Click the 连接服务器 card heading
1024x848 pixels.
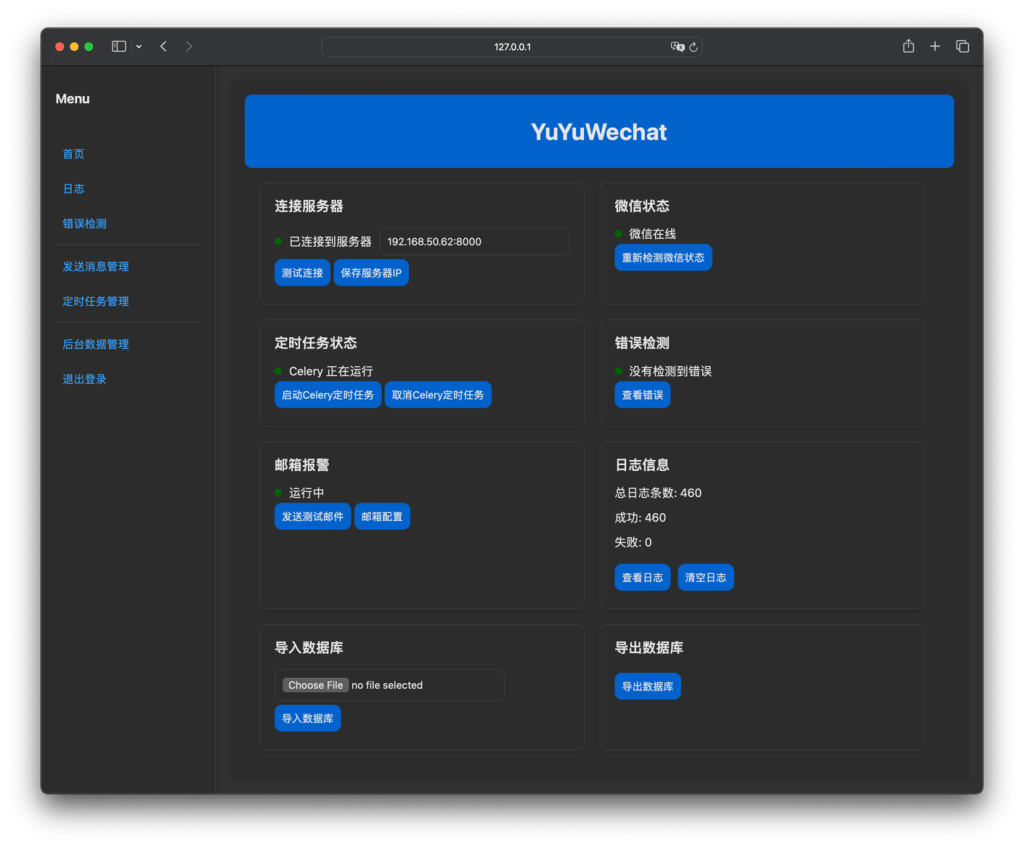[x=308, y=206]
